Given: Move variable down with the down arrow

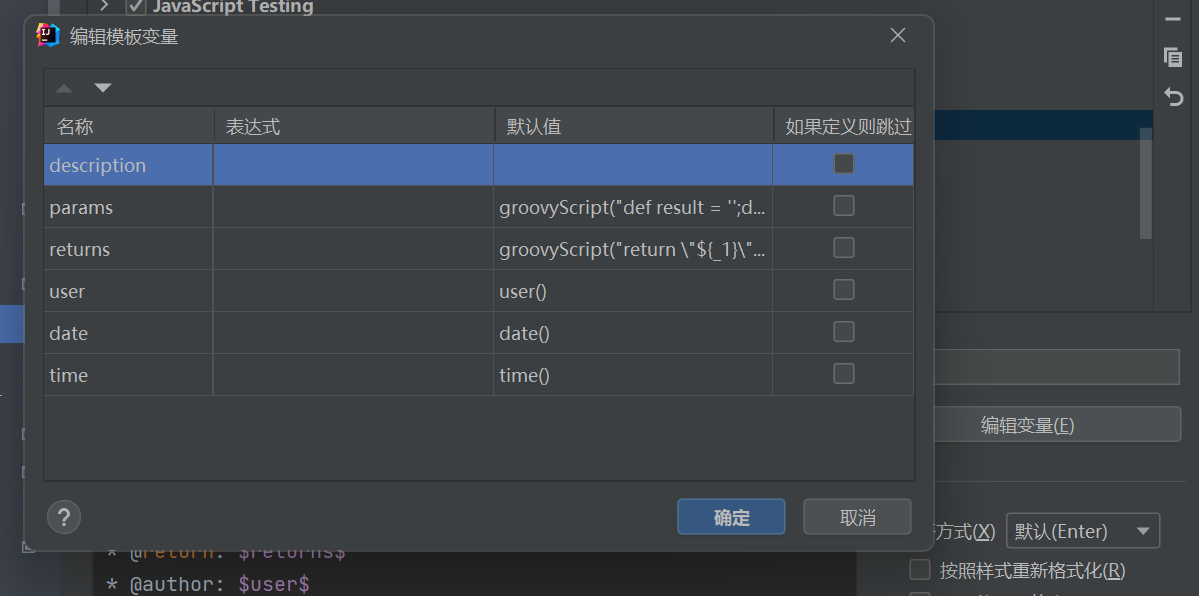Looking at the screenshot, I should (102, 88).
